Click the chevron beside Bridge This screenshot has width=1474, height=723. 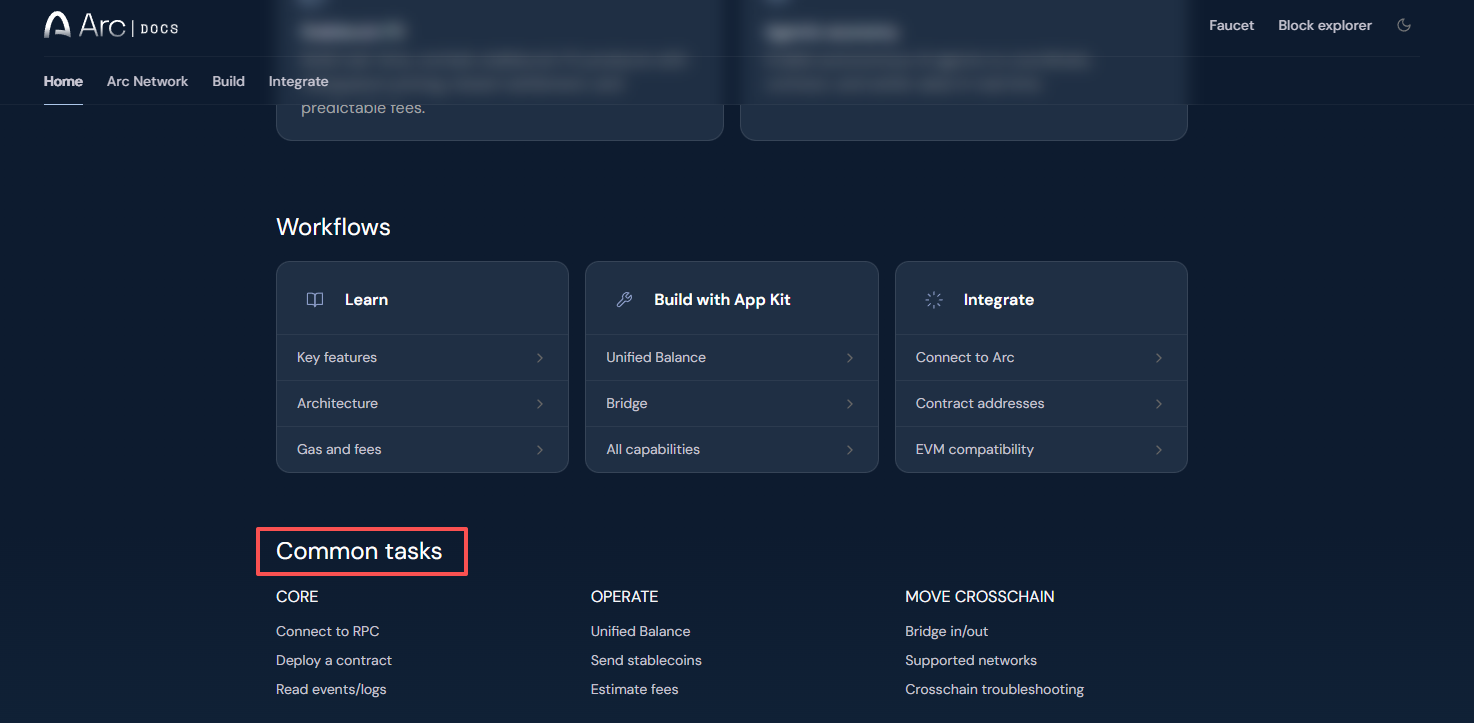[x=850, y=403]
